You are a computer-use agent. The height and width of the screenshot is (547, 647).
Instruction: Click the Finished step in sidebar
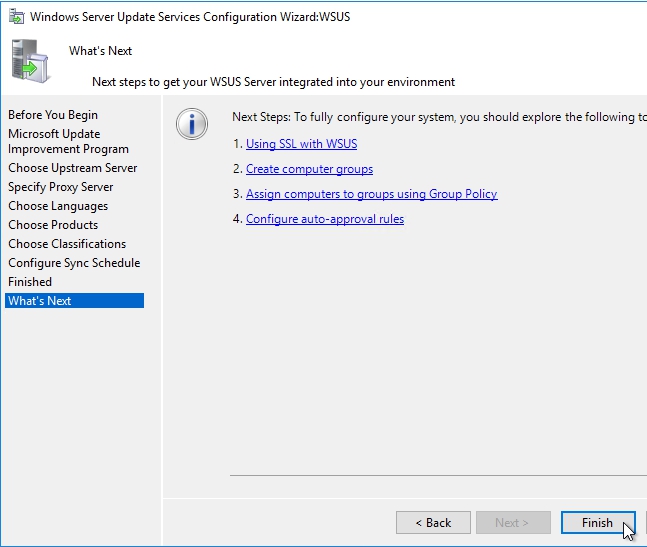coord(30,282)
